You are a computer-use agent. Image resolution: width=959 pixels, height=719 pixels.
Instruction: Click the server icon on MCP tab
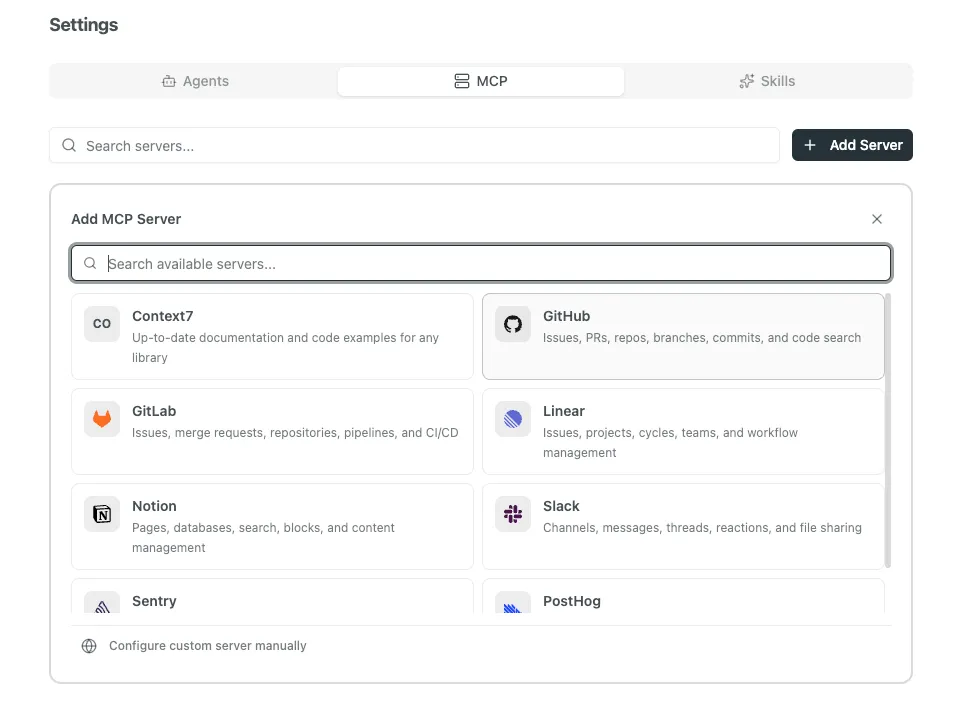pos(462,81)
